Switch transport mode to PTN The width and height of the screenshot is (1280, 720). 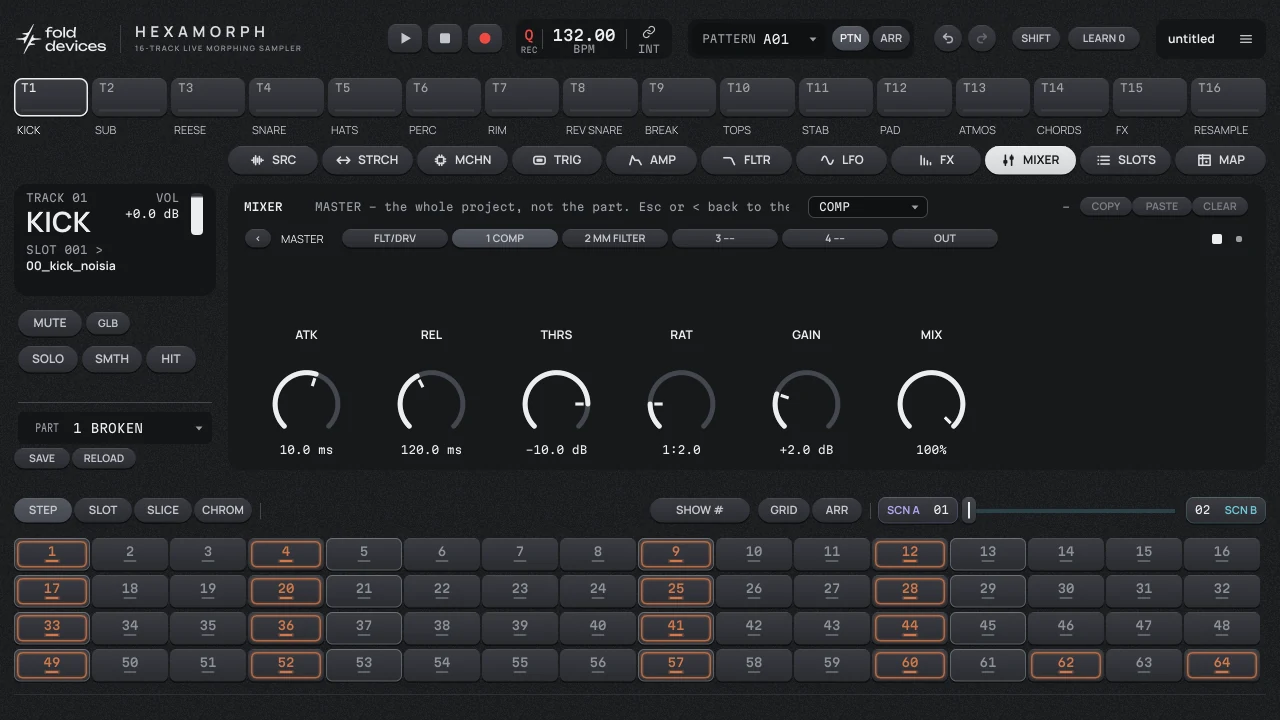(x=850, y=39)
